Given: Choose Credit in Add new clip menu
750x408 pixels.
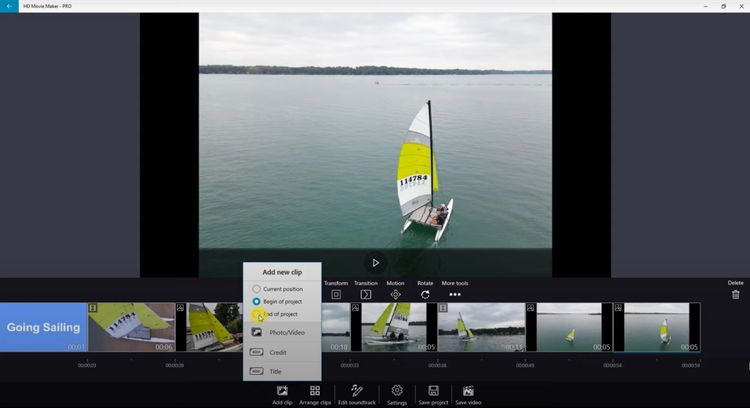Looking at the screenshot, I should point(282,352).
